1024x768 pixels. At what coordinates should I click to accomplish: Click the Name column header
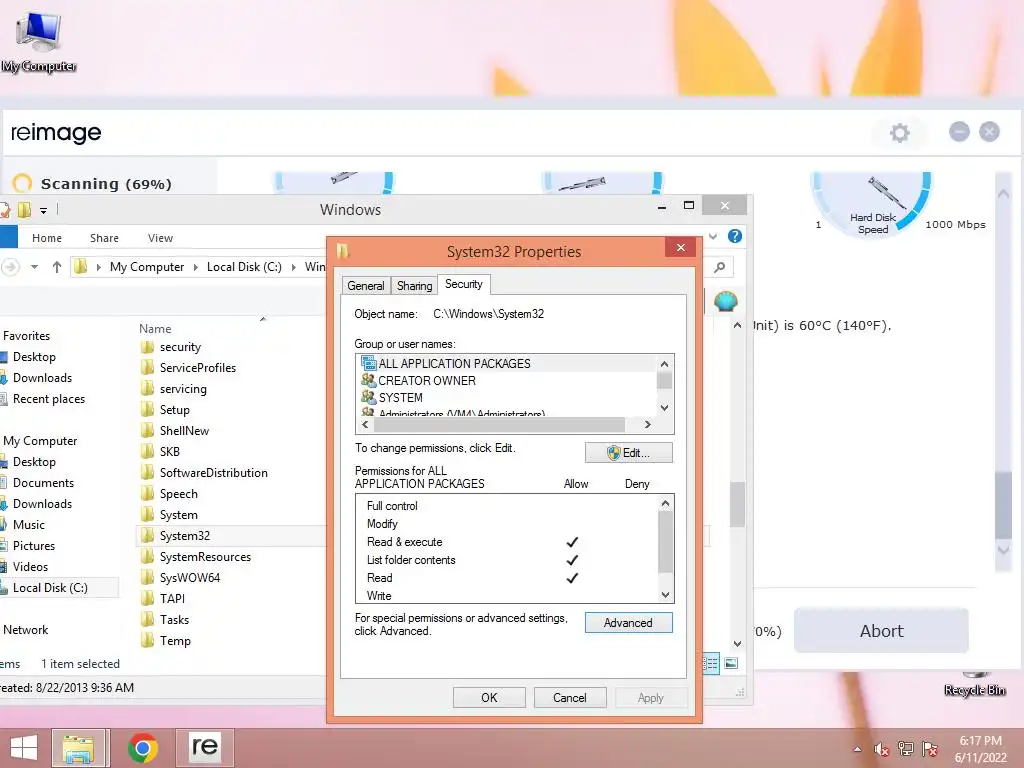(x=155, y=329)
